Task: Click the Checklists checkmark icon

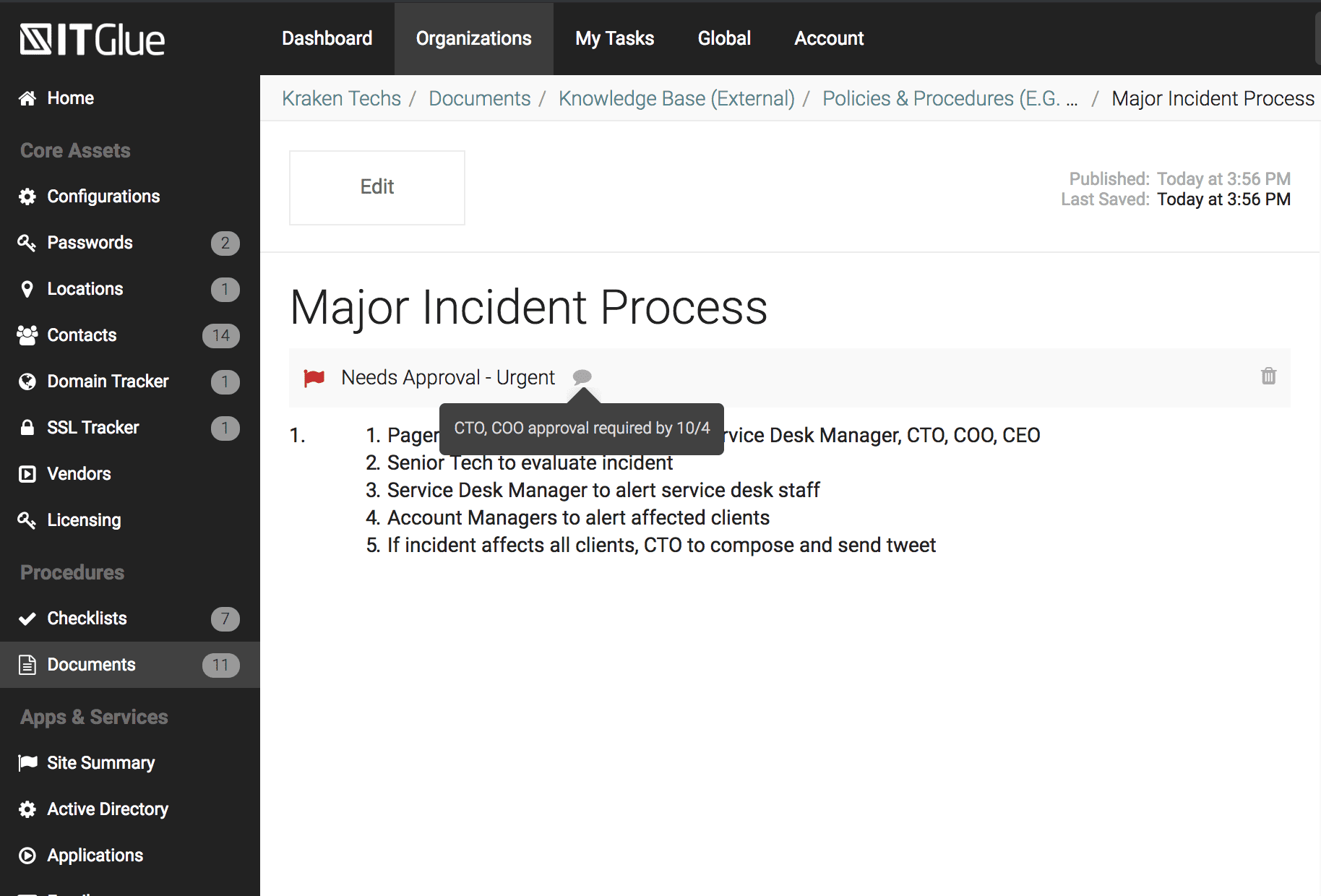Action: click(27, 619)
